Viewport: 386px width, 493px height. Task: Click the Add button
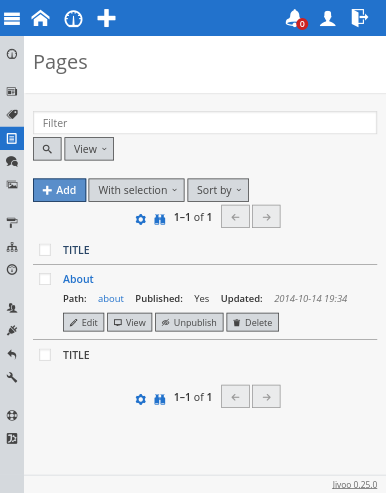pos(60,190)
